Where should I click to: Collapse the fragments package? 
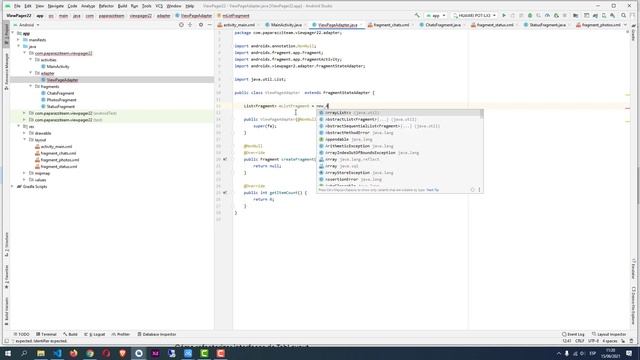[x=31, y=87]
